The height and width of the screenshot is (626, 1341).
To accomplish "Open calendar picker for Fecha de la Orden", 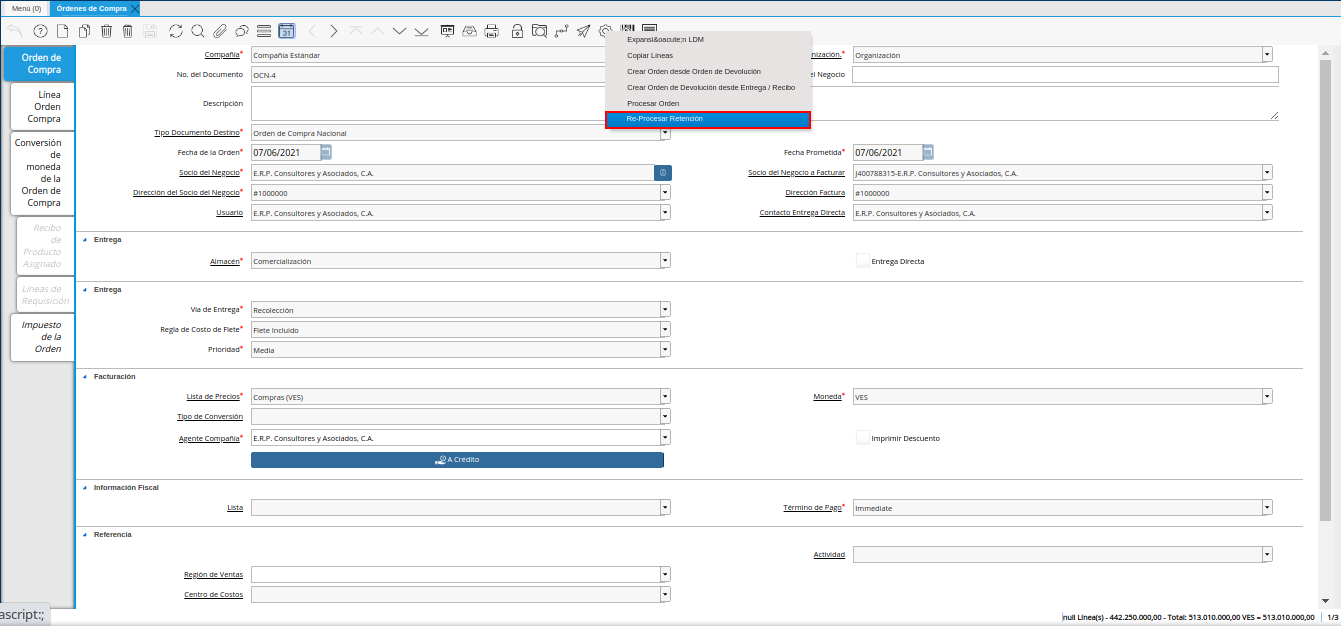I will point(326,153).
